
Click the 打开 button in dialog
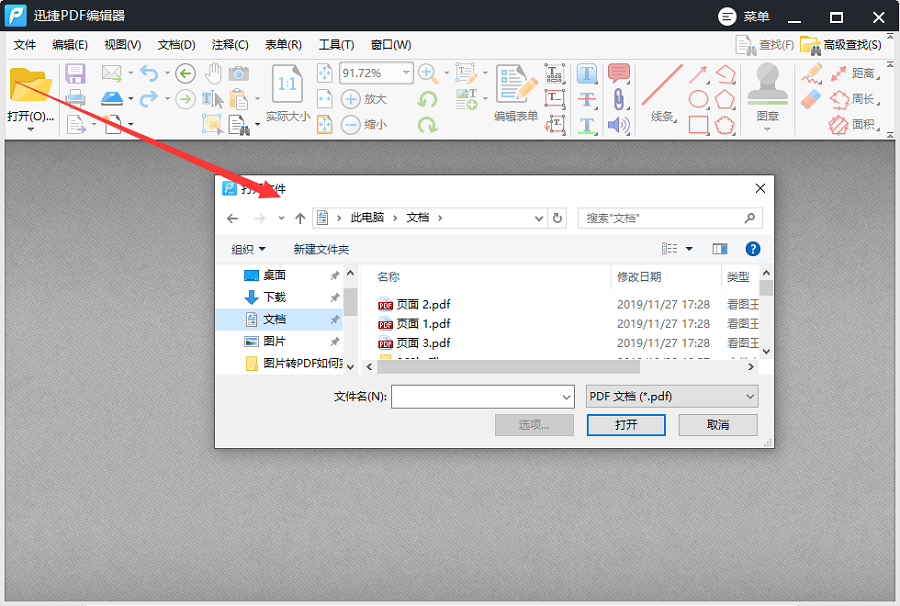pyautogui.click(x=626, y=425)
